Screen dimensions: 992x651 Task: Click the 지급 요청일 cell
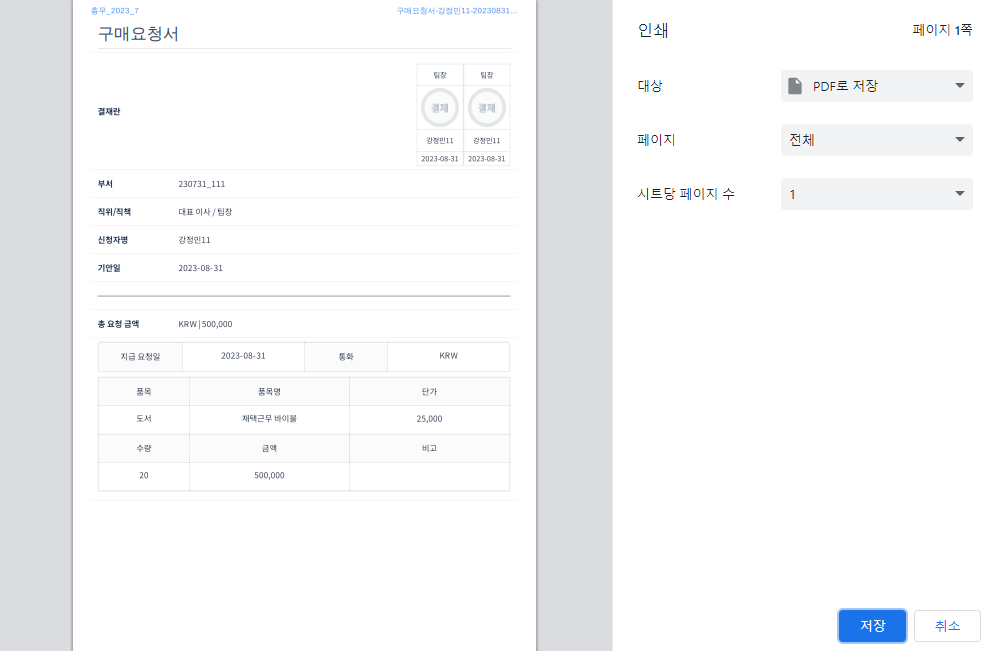point(140,357)
